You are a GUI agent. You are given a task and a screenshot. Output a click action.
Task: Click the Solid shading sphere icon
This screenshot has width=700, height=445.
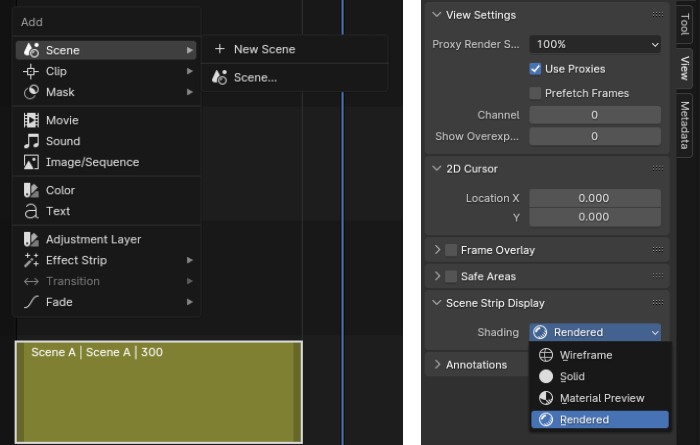point(546,376)
